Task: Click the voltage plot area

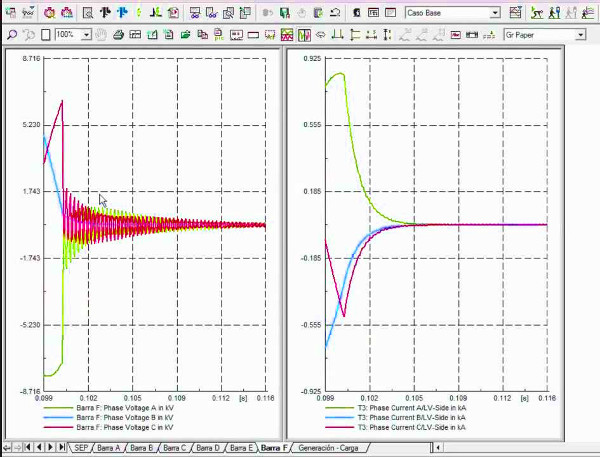Action: [155, 225]
